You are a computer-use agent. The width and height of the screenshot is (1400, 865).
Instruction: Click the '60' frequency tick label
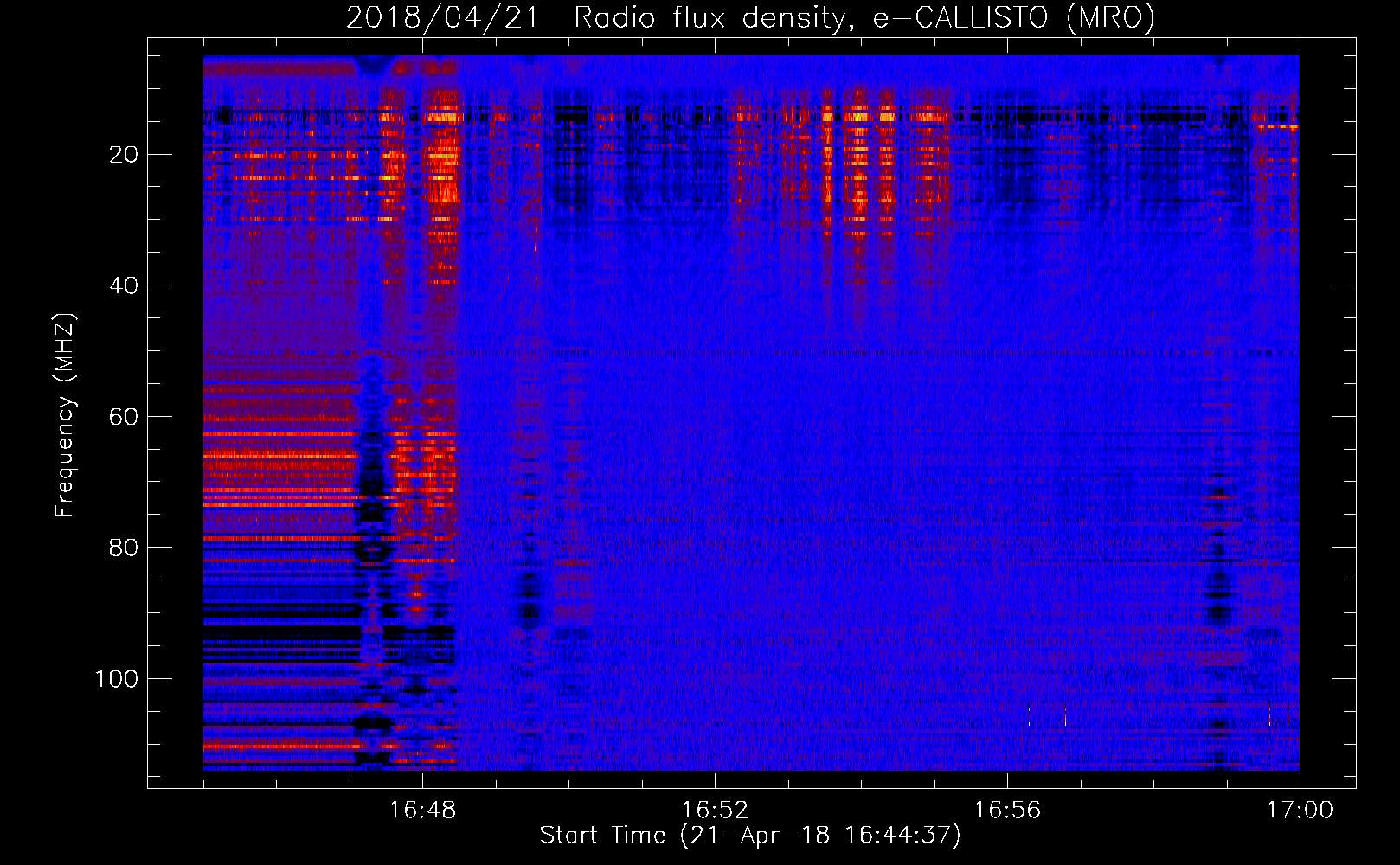coord(124,417)
